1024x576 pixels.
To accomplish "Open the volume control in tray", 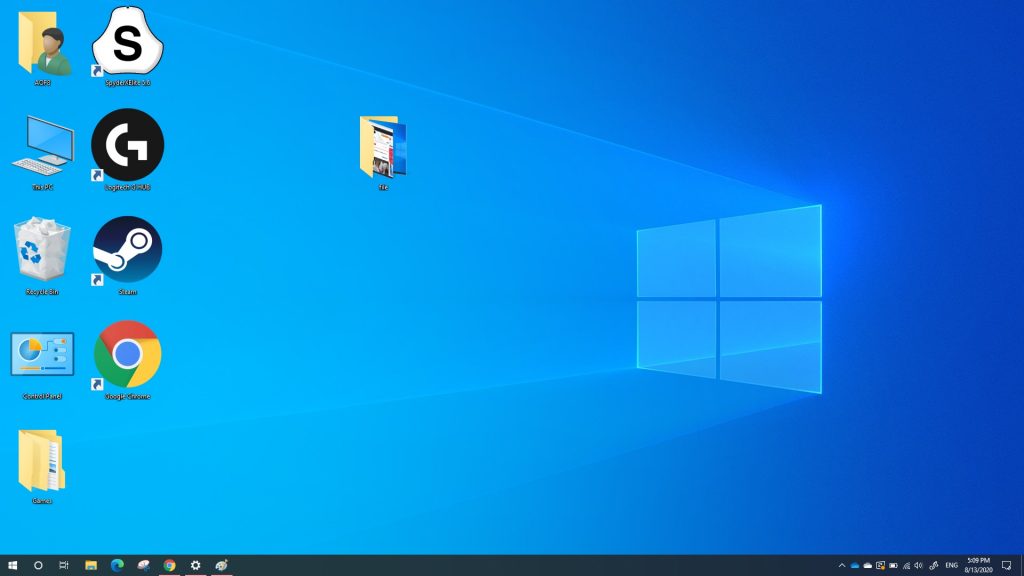I will click(x=919, y=566).
